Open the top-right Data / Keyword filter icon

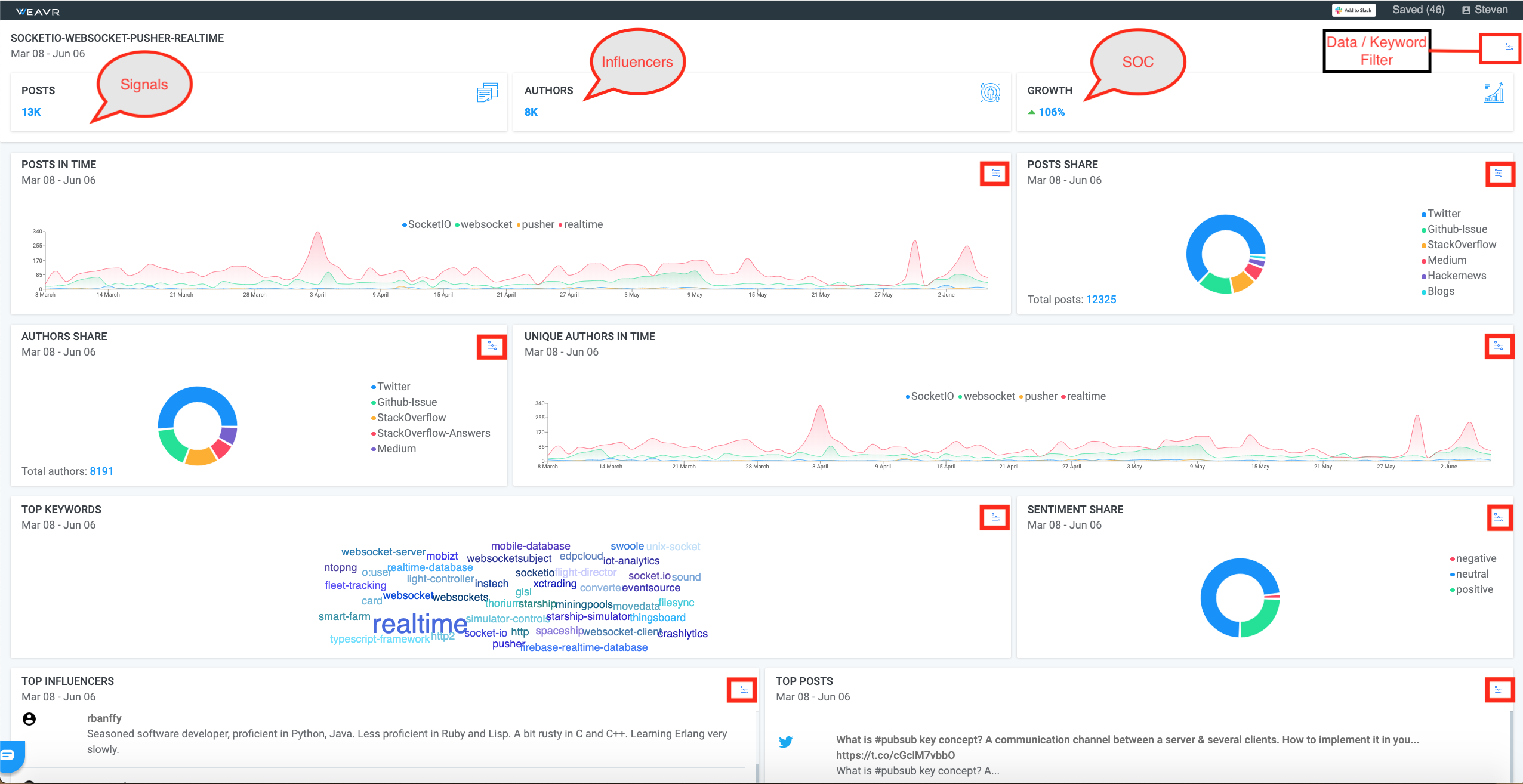click(x=1509, y=47)
